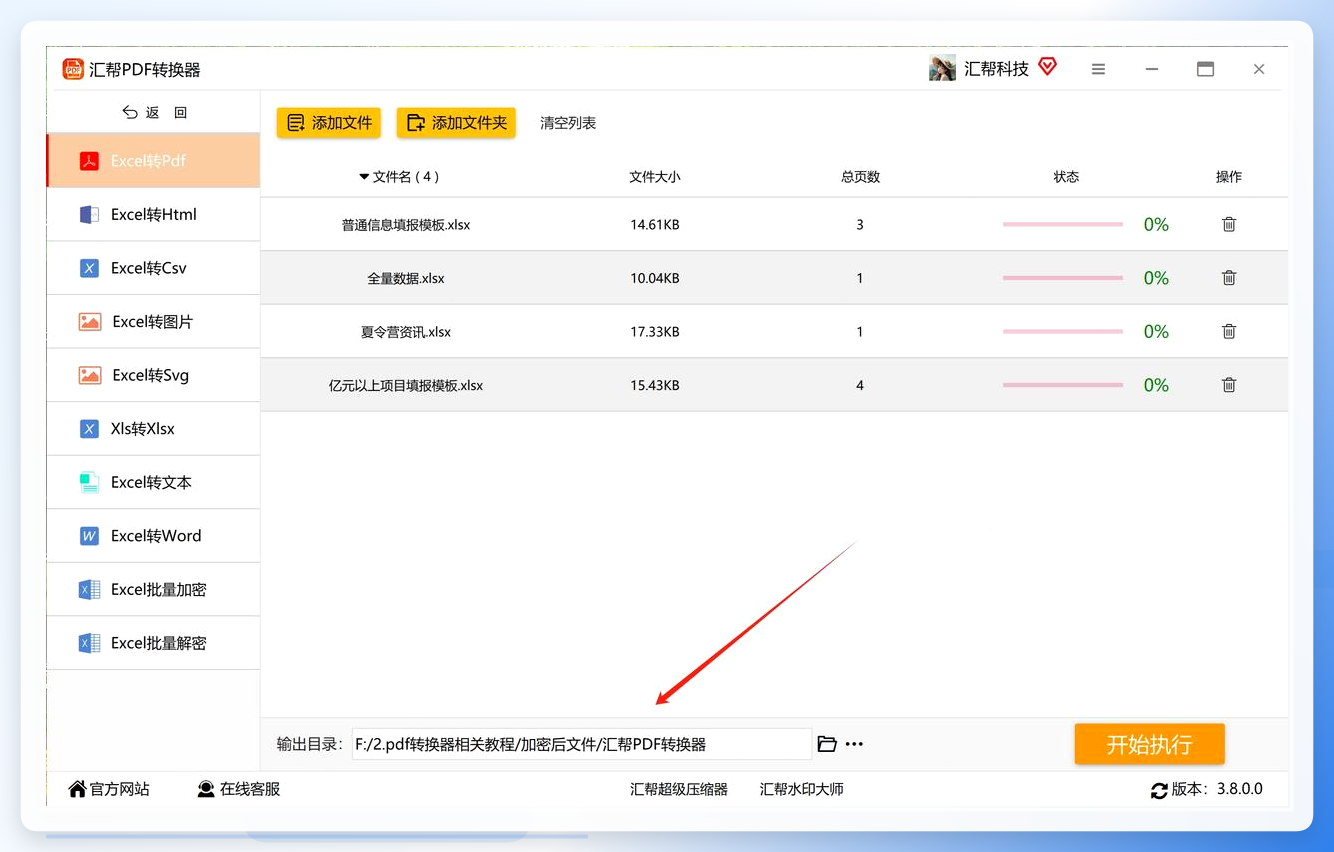
Task: Click the 状态 column header
Action: (x=1066, y=177)
